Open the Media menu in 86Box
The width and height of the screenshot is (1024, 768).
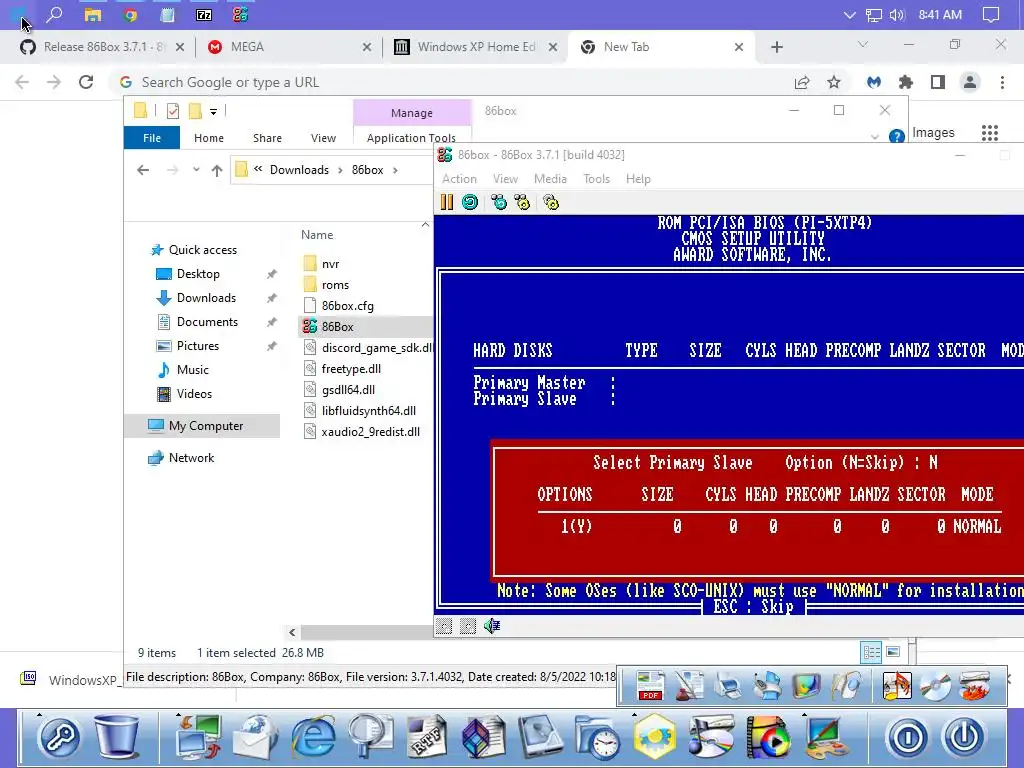coord(551,179)
